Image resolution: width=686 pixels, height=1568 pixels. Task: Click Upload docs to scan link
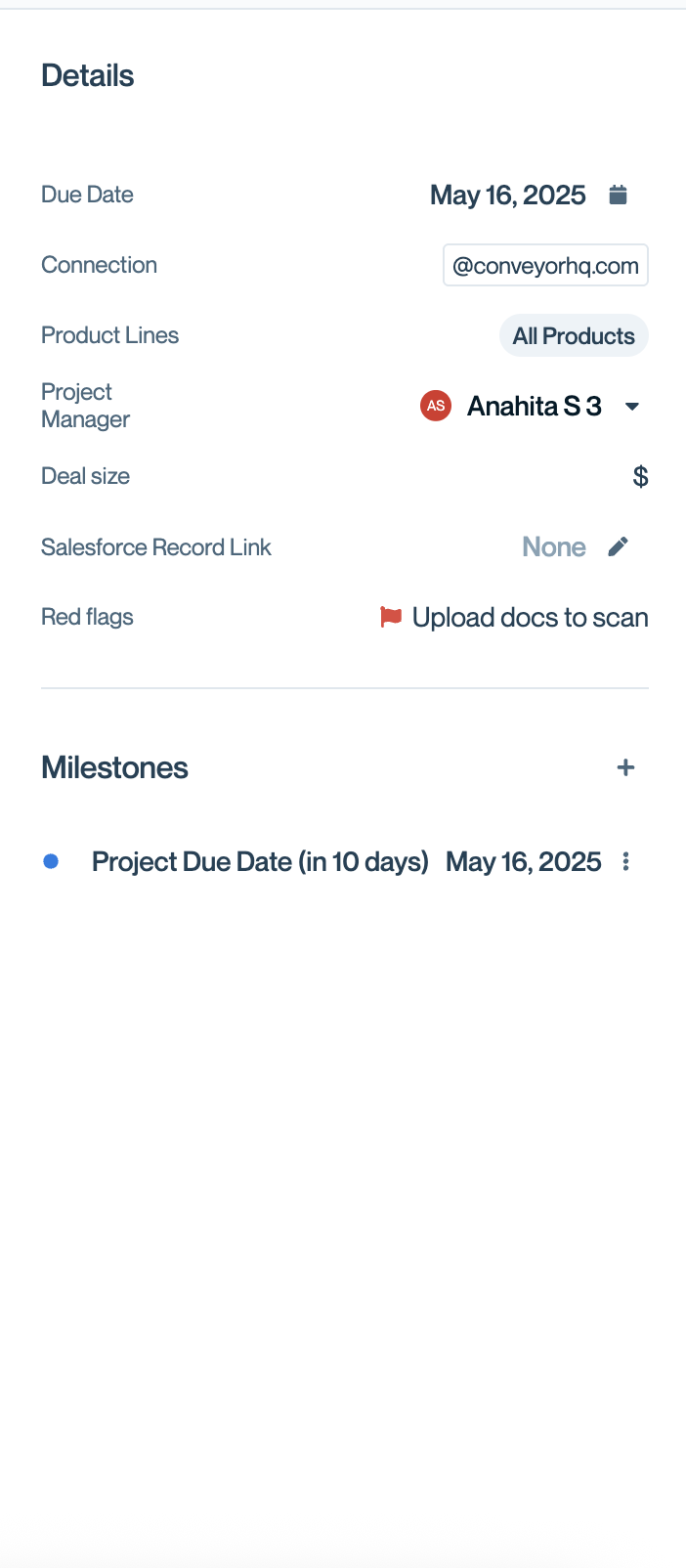(x=530, y=618)
